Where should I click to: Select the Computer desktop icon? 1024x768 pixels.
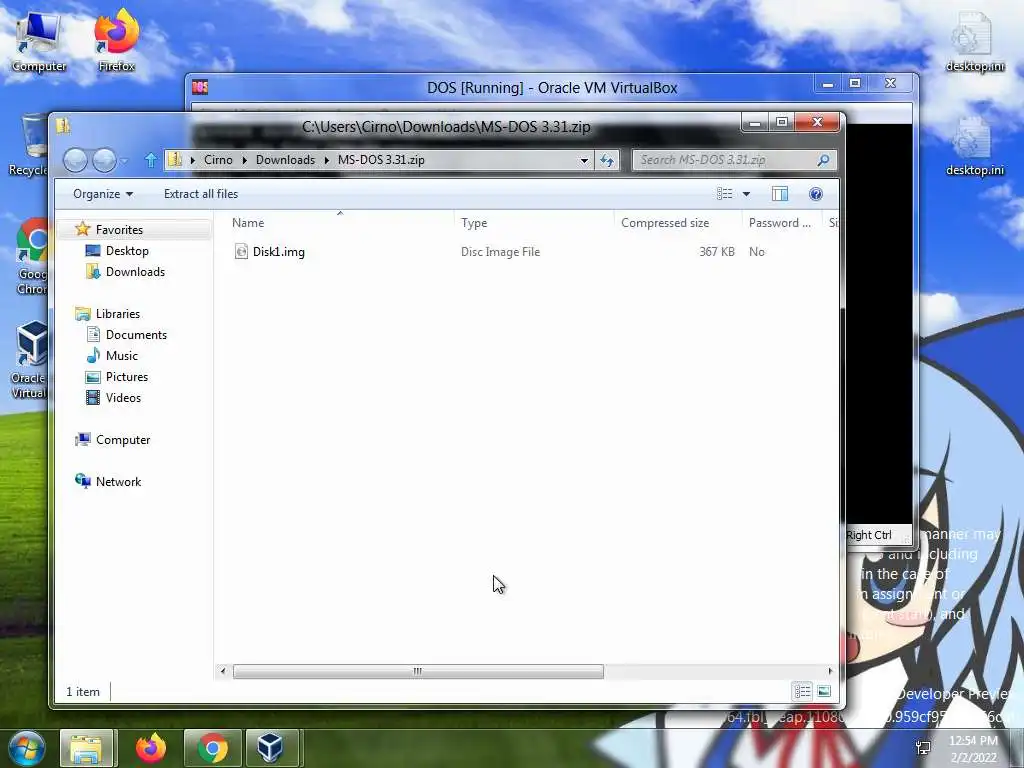[x=38, y=42]
